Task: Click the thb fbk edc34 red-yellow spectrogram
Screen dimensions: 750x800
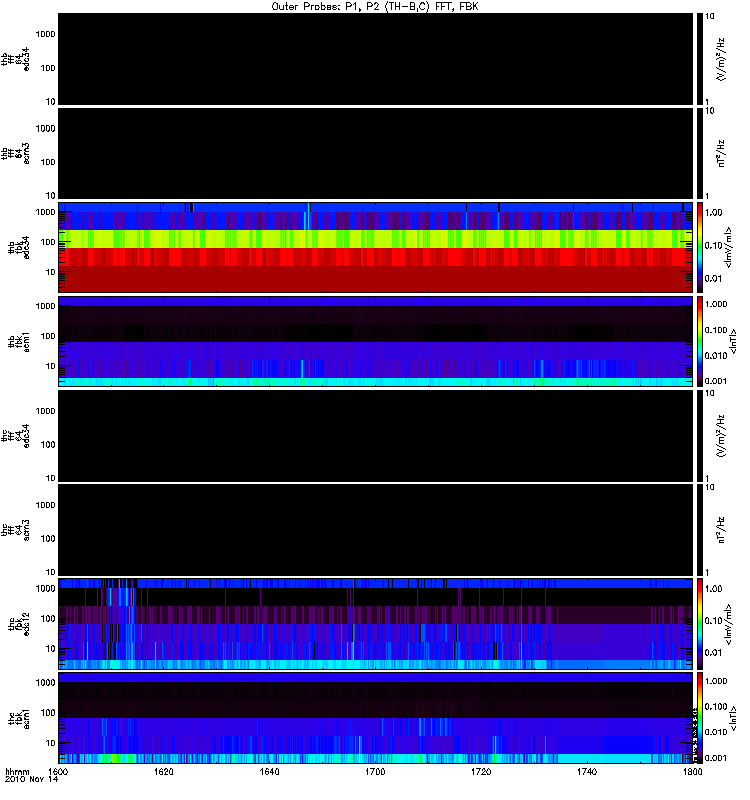Action: 376,247
